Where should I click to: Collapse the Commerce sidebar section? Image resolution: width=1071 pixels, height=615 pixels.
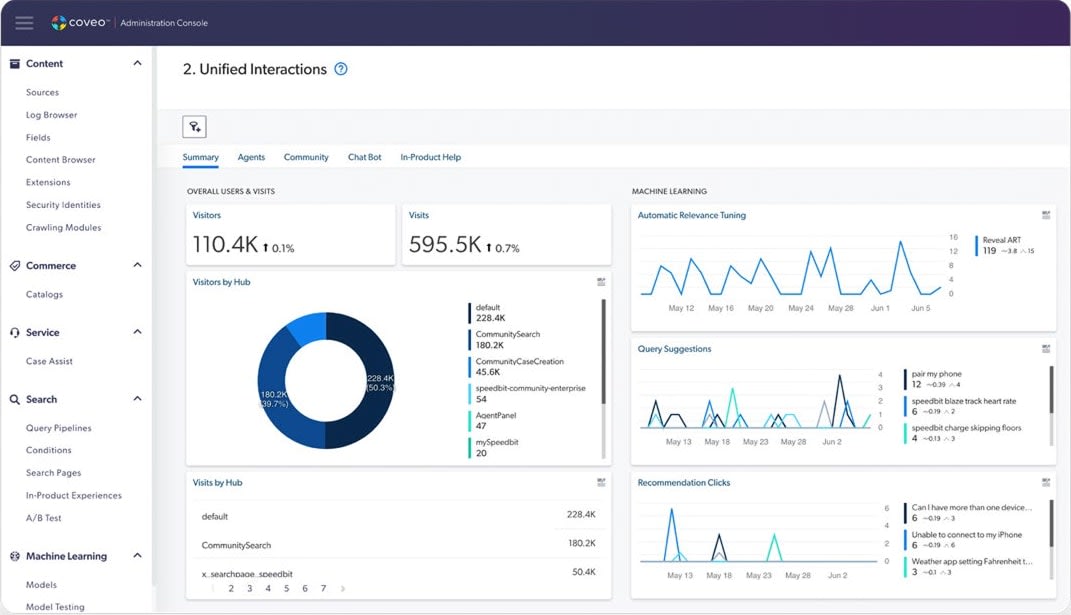(137, 266)
